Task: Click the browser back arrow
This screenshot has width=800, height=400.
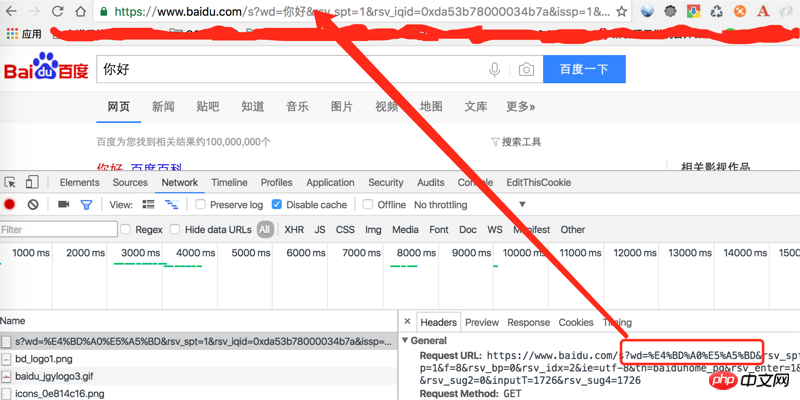Action: pyautogui.click(x=12, y=11)
